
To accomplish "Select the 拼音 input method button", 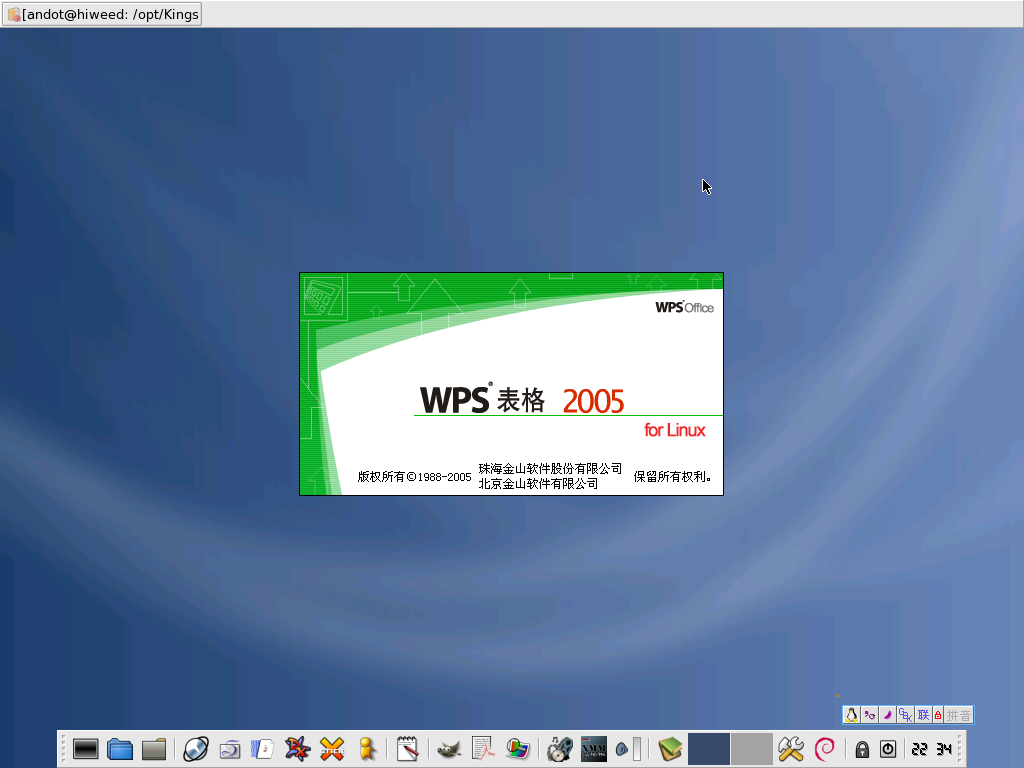I will pos(959,715).
